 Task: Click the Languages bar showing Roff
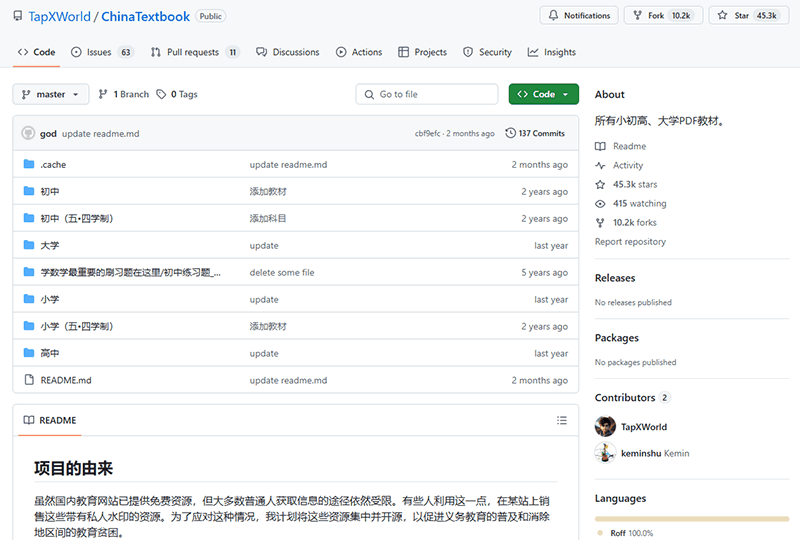(x=692, y=519)
